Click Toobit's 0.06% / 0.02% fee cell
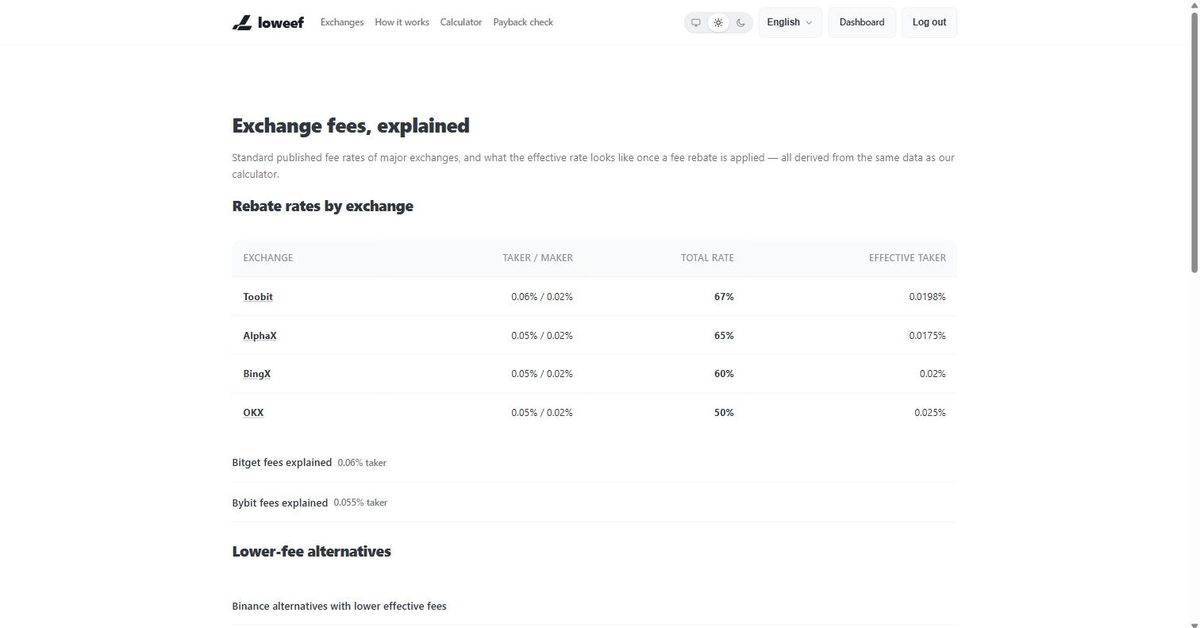 click(x=542, y=297)
